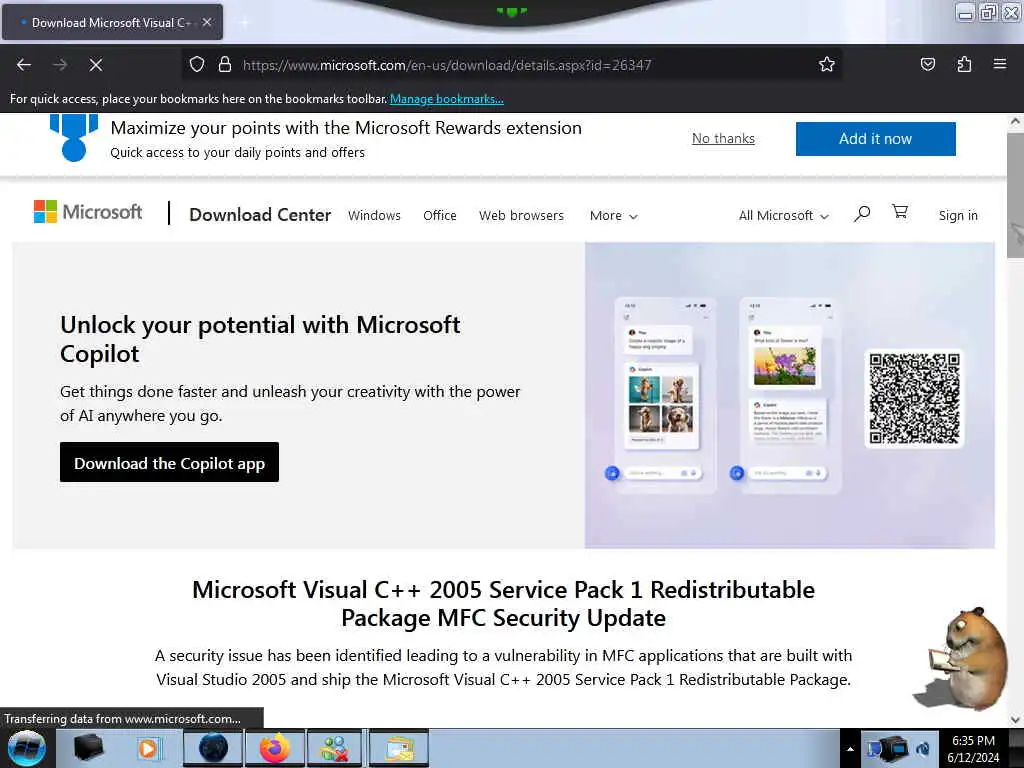
Task: Open the Firefox extensions menu
Action: pos(964,65)
